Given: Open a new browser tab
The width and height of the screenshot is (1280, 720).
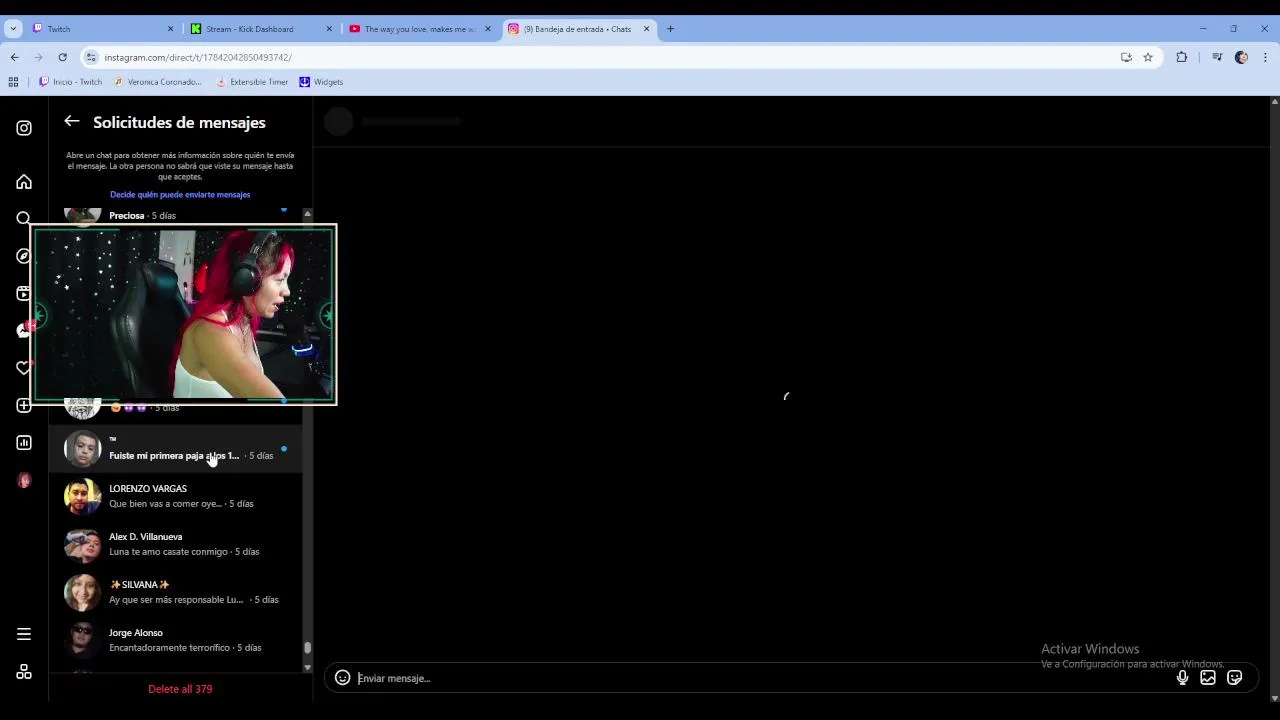Looking at the screenshot, I should pos(670,29).
